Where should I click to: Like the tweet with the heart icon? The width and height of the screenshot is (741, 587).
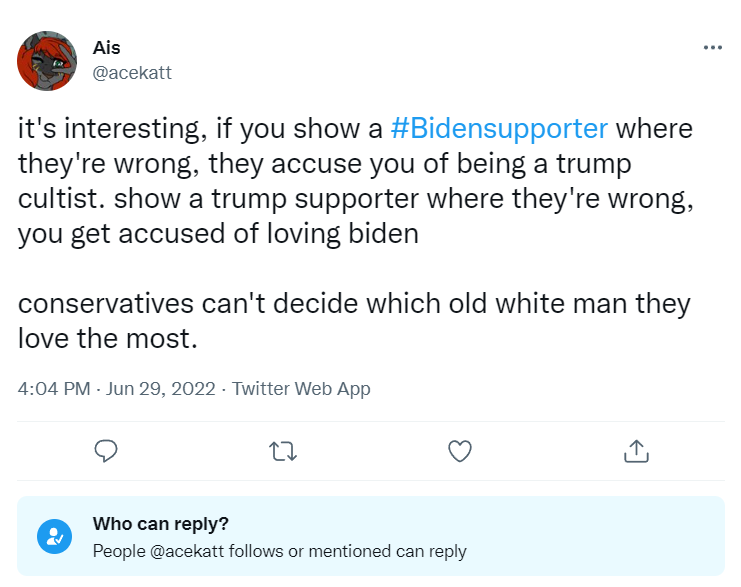(459, 451)
